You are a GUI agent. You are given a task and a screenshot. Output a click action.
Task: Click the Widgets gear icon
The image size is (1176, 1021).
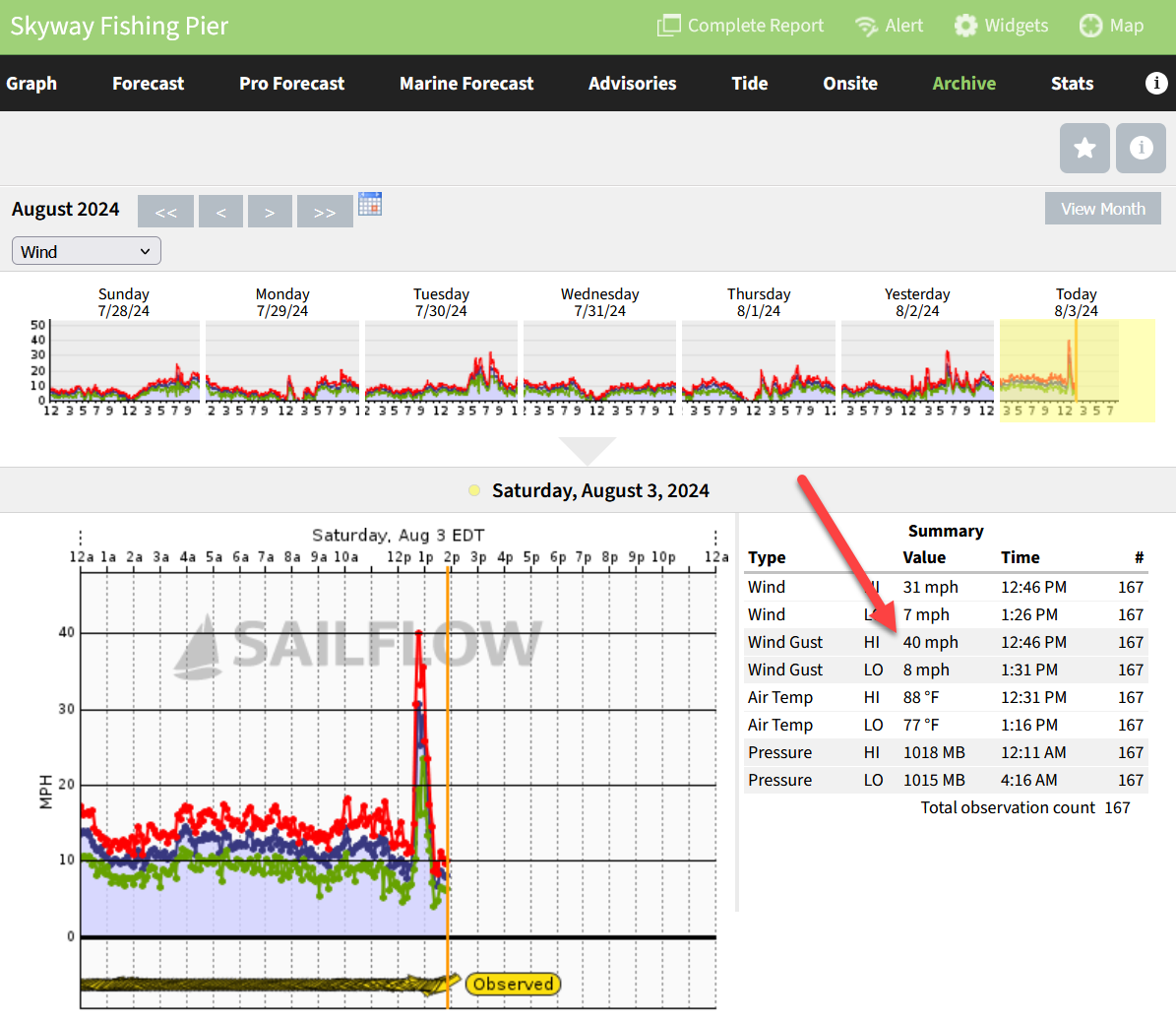tap(966, 26)
